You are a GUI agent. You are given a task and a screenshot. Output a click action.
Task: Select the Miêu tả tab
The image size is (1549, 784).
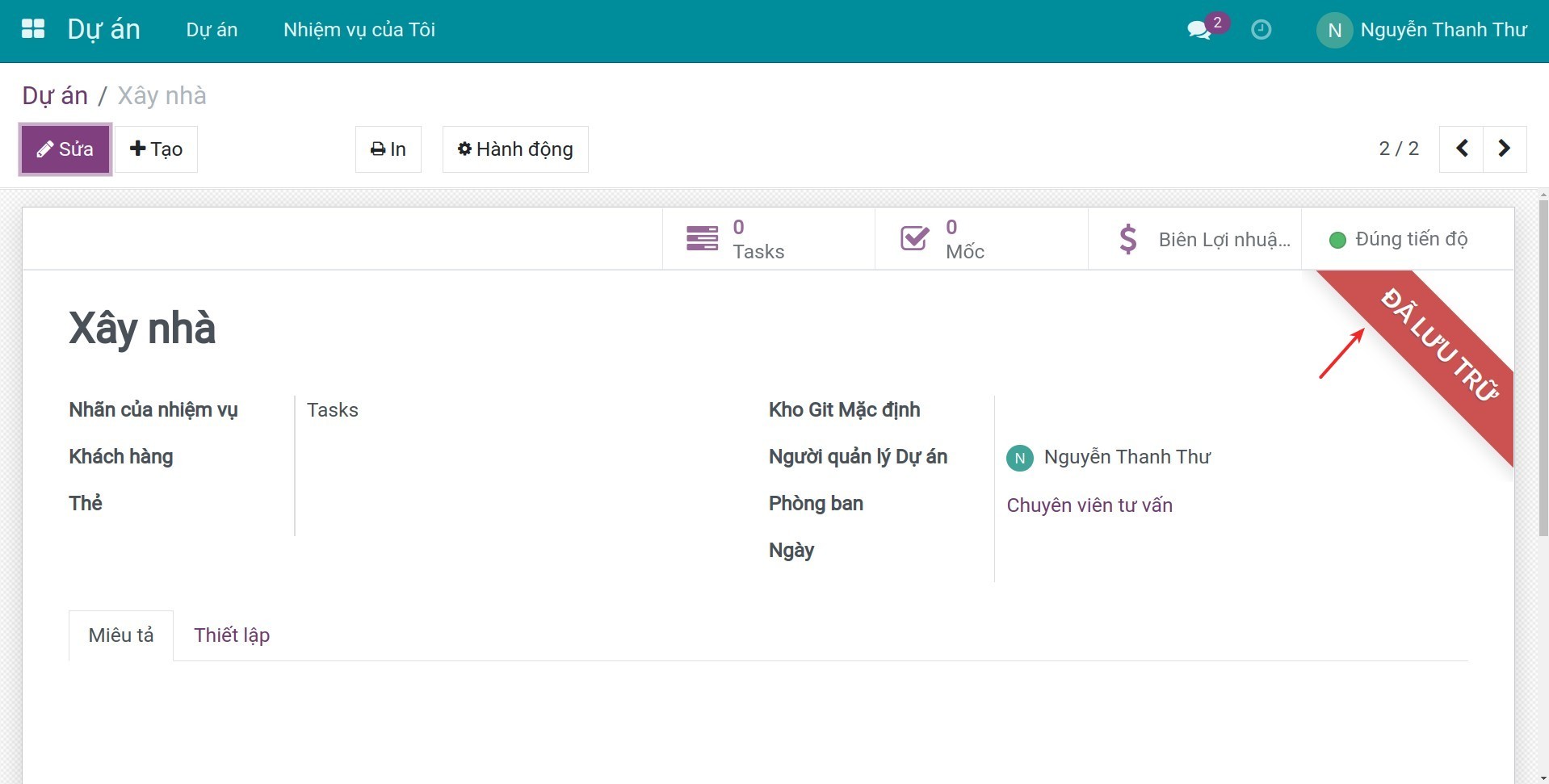coord(121,635)
